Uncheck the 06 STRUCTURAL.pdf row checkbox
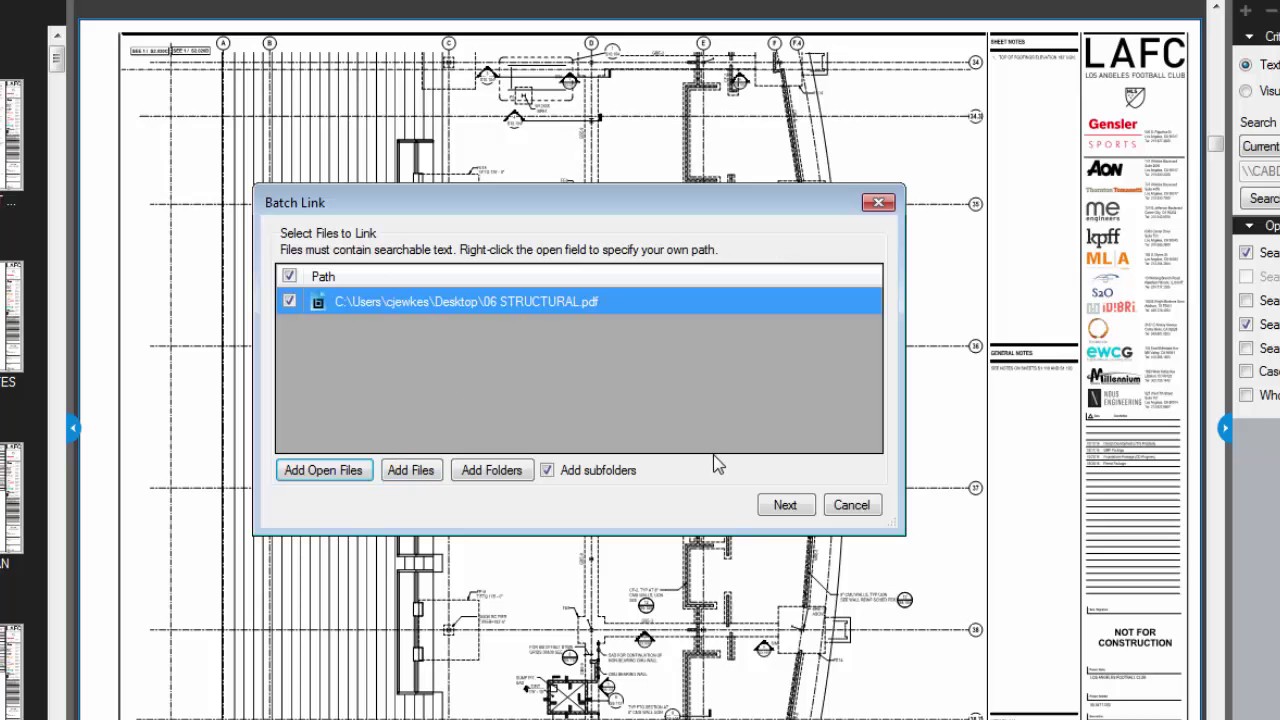Viewport: 1280px width, 720px height. [x=289, y=301]
